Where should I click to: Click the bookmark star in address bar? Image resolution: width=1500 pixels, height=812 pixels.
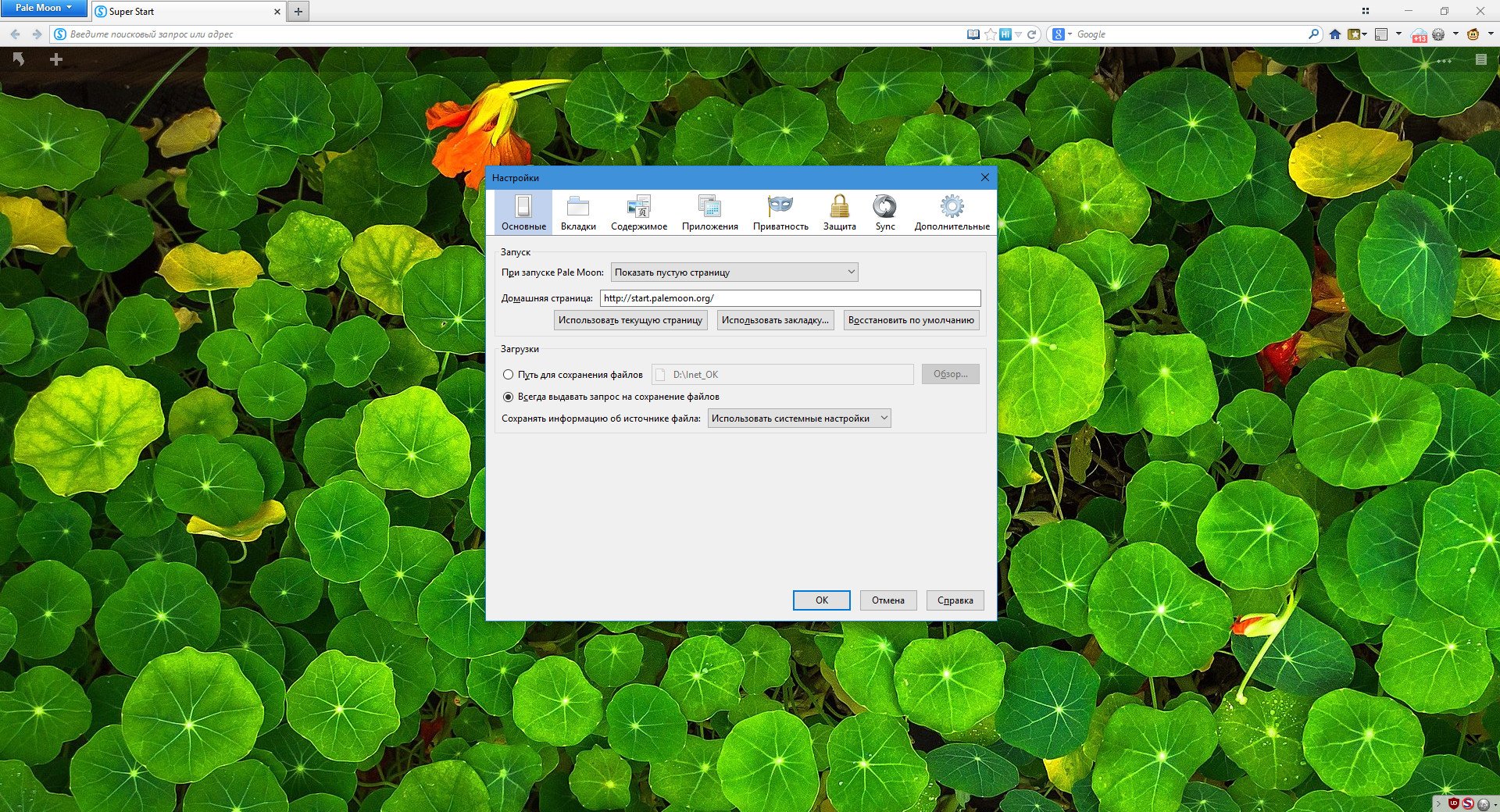(990, 34)
